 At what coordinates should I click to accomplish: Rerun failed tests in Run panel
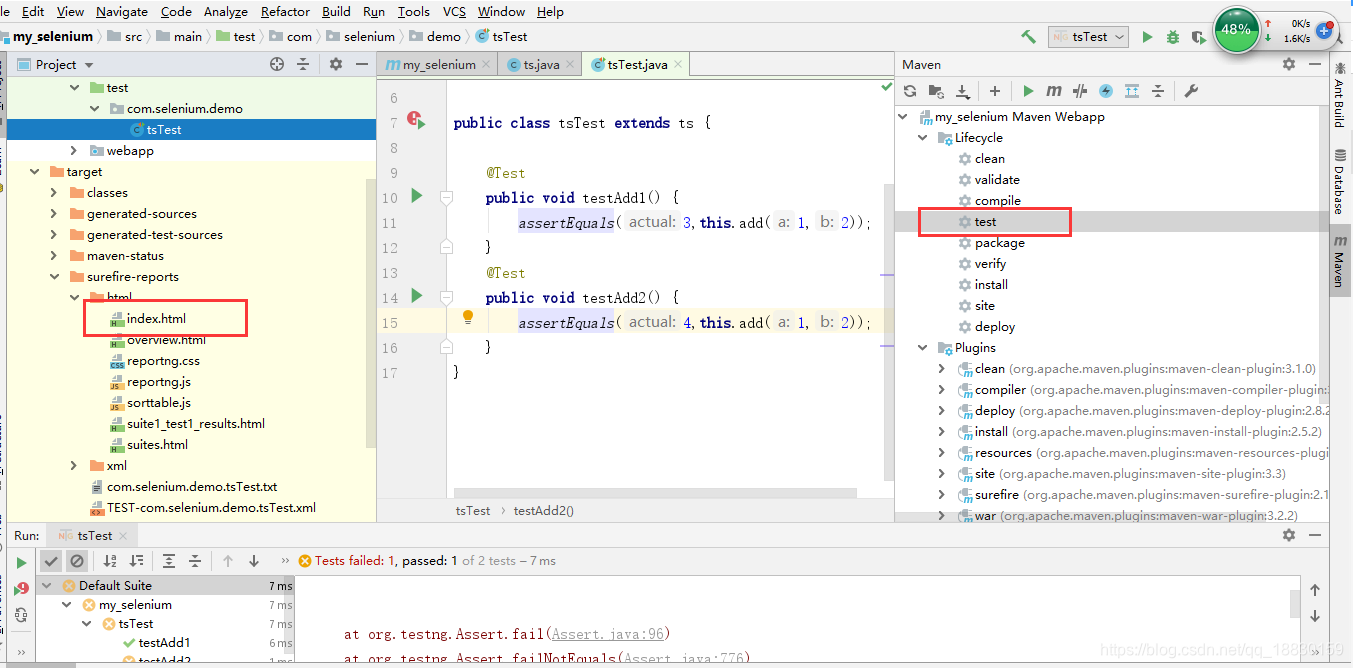tap(21, 590)
